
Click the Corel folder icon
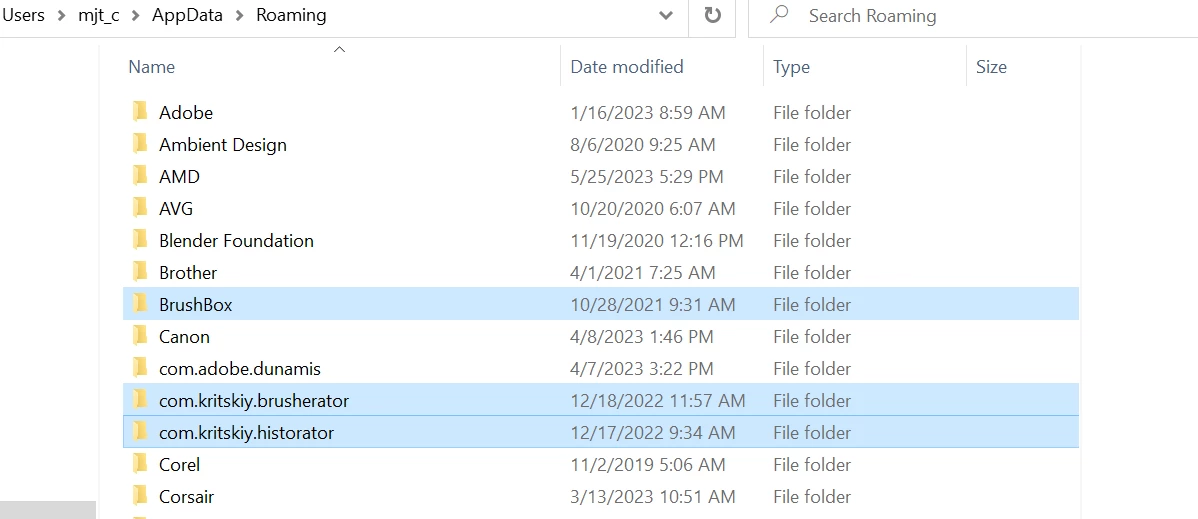[140, 465]
